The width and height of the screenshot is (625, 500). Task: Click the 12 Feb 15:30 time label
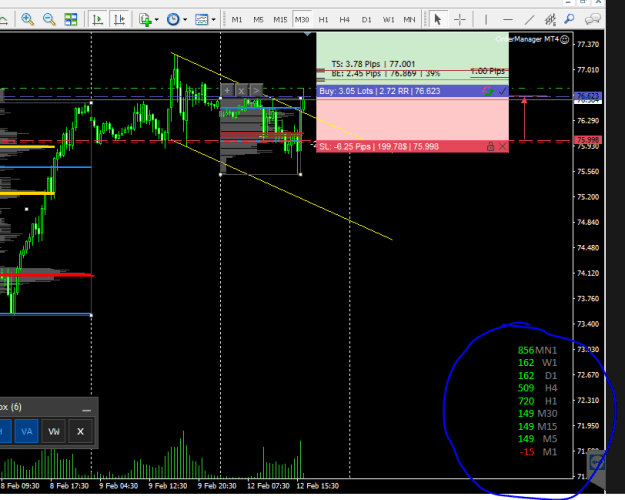318,486
